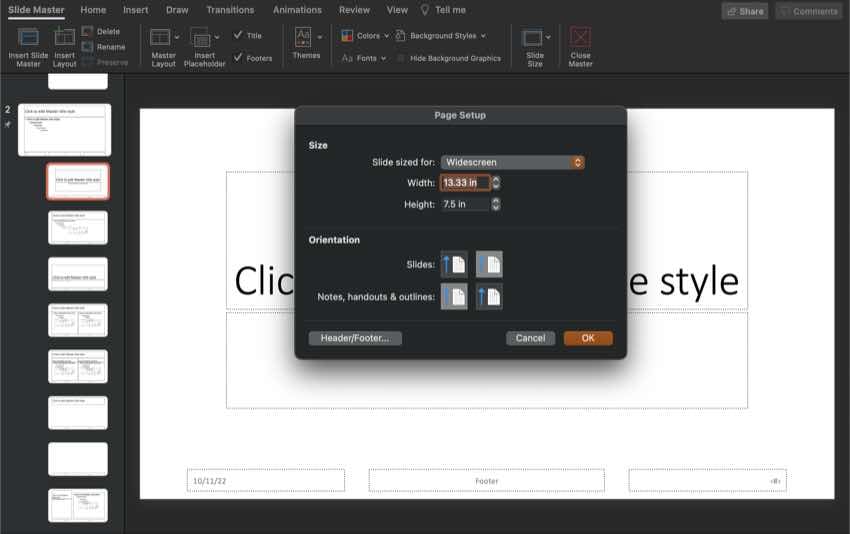Select portrait orientation for slides
Image resolution: width=850 pixels, height=534 pixels.
click(x=454, y=265)
